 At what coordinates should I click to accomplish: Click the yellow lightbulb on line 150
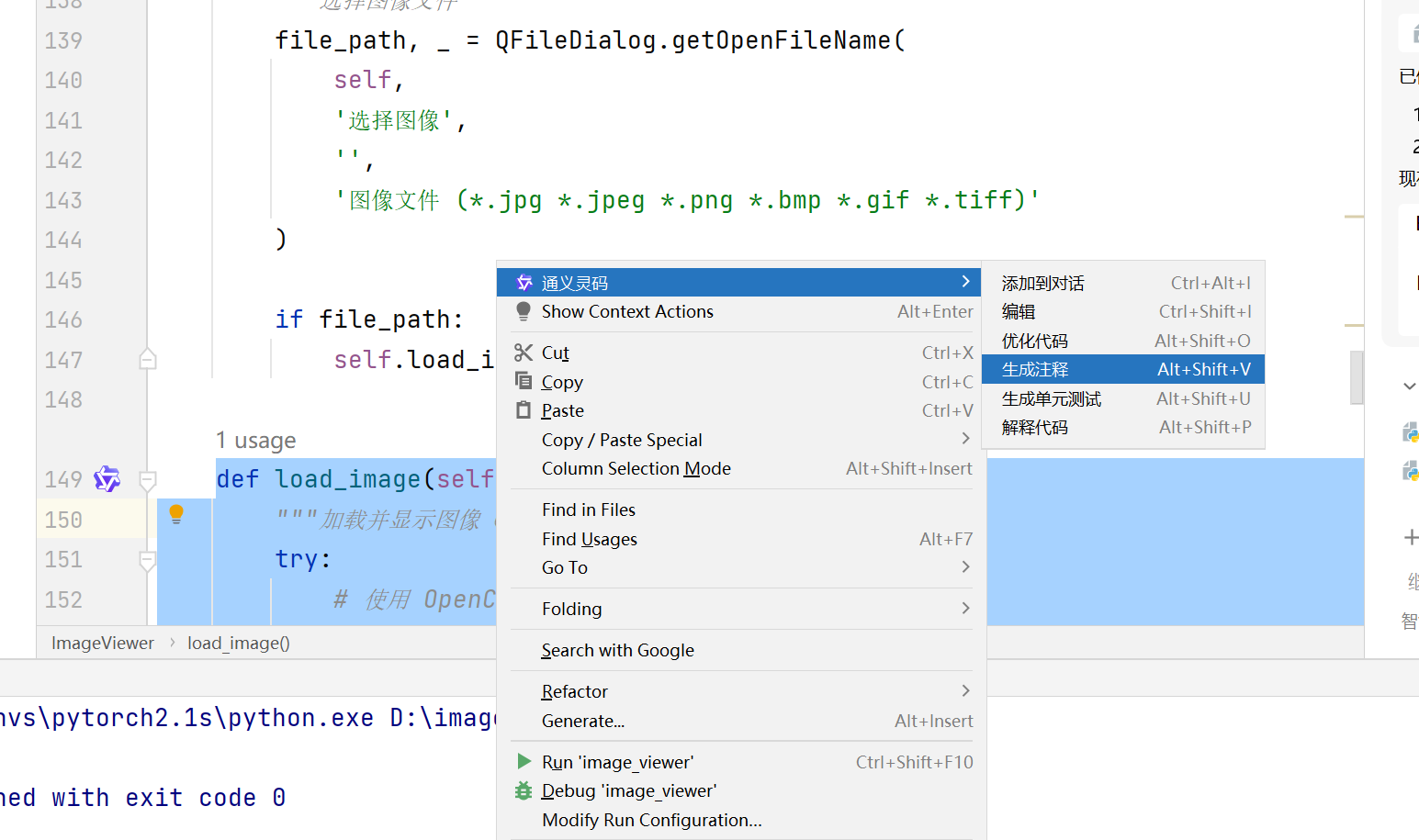click(x=176, y=514)
